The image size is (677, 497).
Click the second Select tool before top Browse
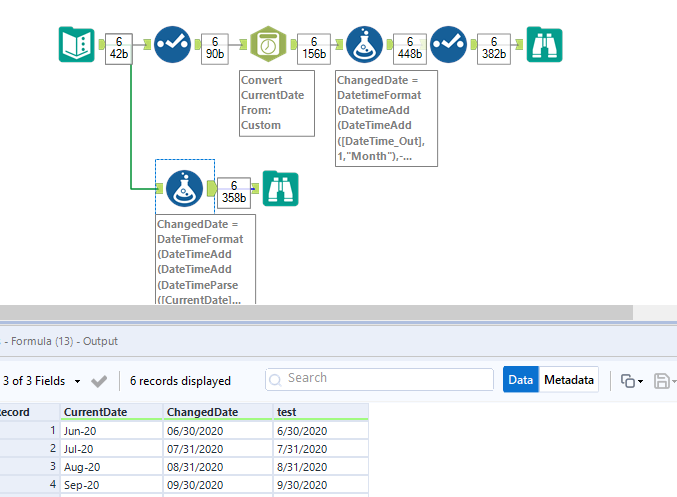449,45
